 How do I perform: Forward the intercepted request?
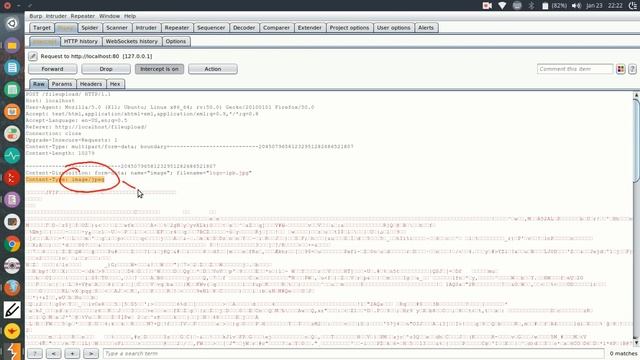coord(53,69)
